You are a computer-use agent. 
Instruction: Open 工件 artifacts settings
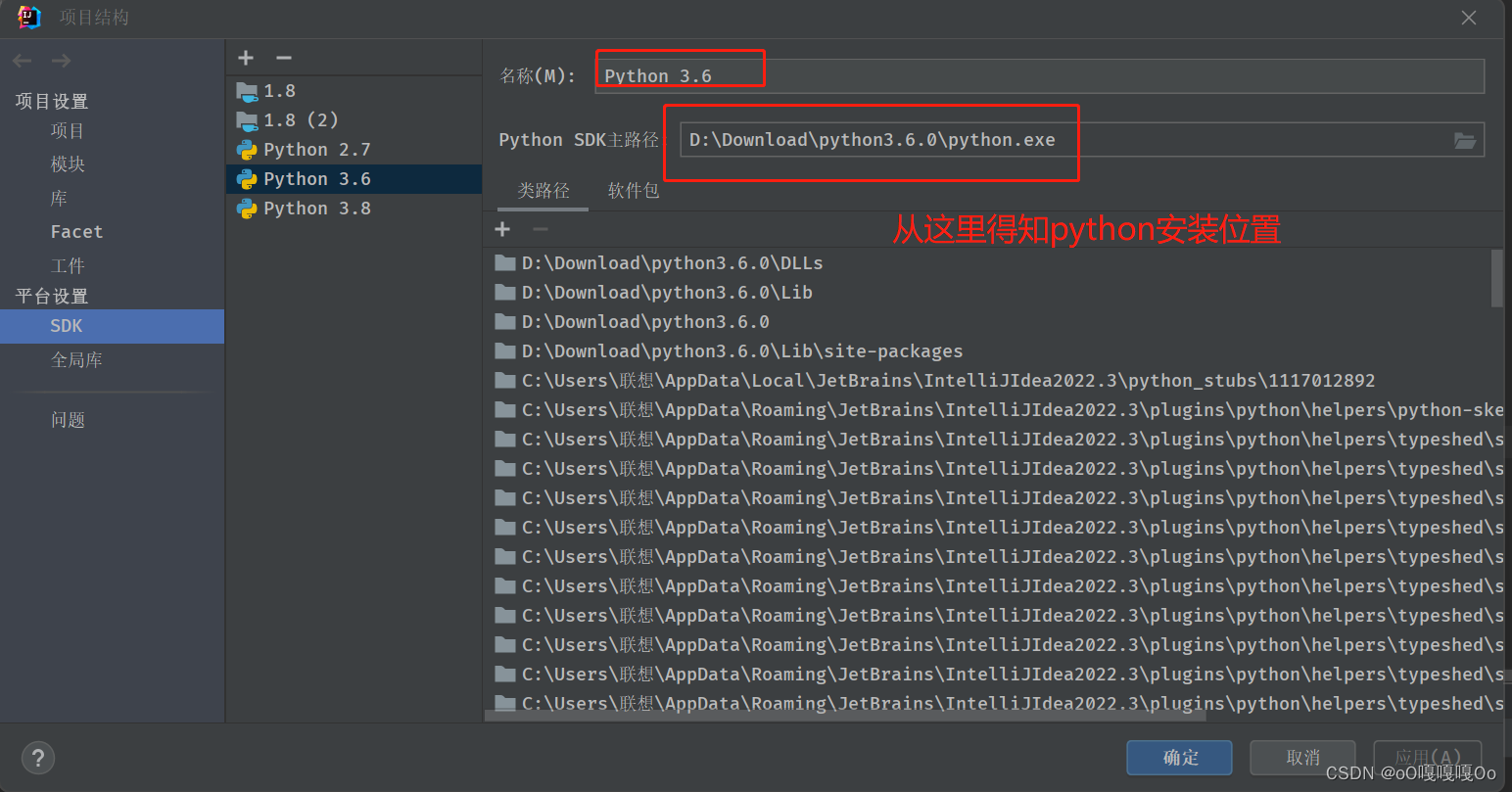68,266
